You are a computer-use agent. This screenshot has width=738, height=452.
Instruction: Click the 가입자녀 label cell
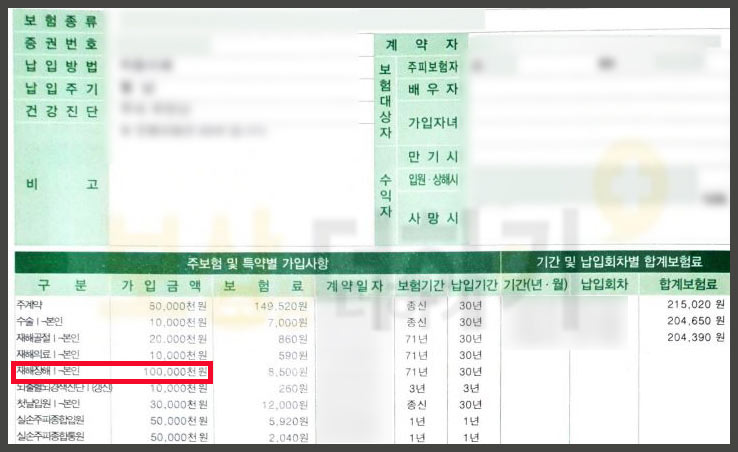pos(432,122)
